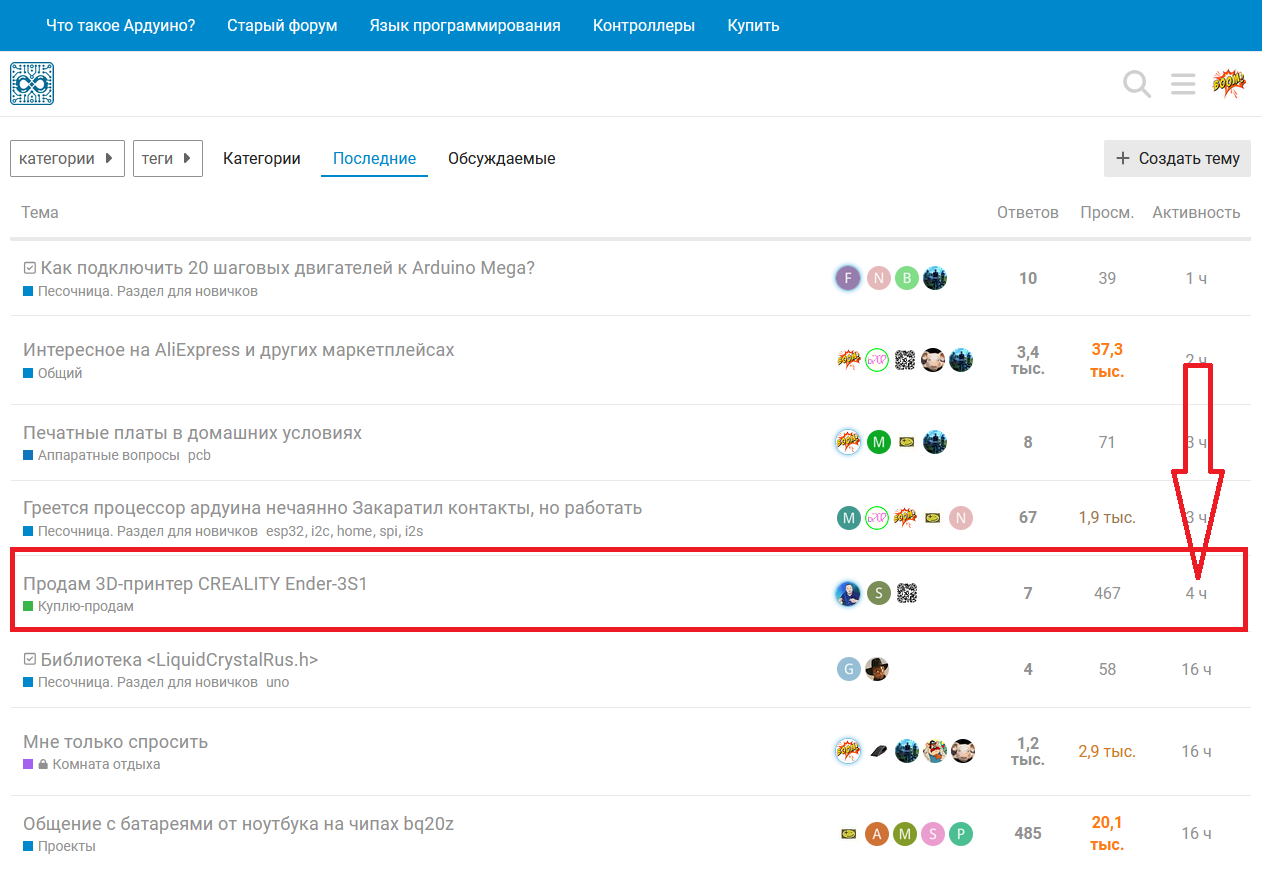Image resolution: width=1262 pixels, height=871 pixels.
Task: Click pink N avatar in Греется процессор row
Action: (961, 518)
